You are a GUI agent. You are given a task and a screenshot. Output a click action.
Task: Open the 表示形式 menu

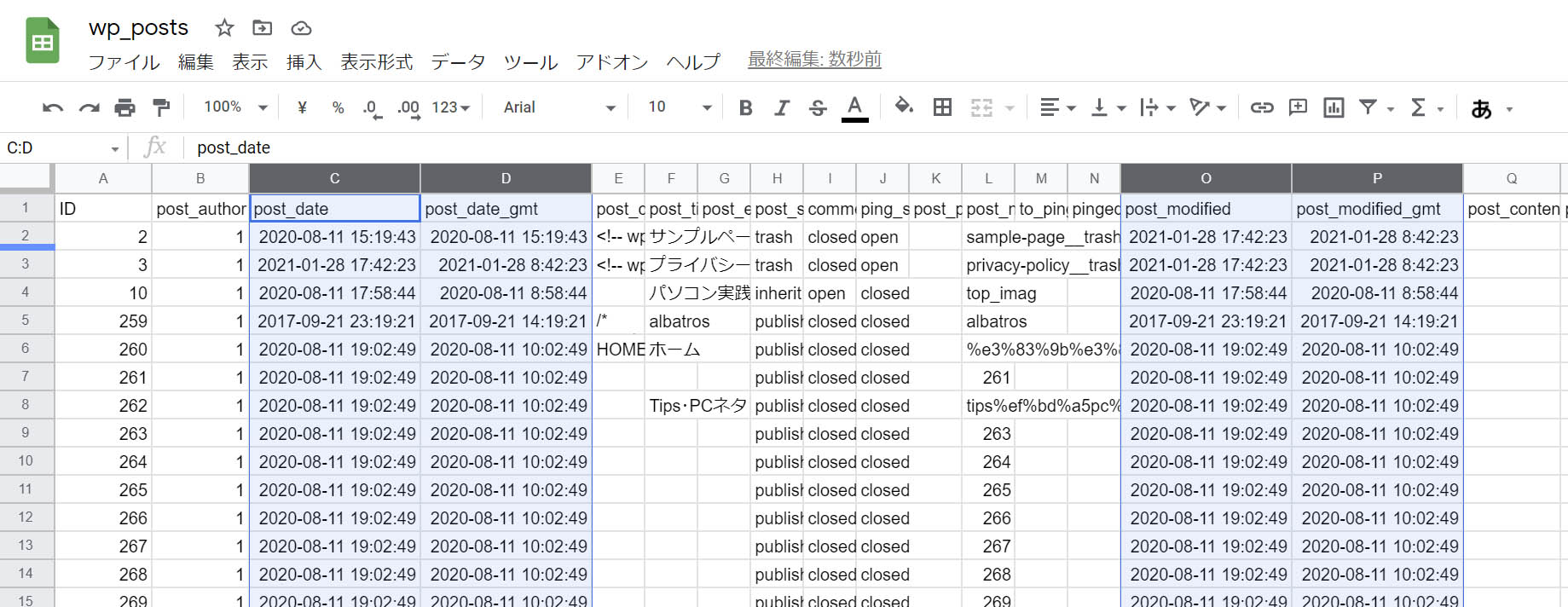[x=376, y=62]
